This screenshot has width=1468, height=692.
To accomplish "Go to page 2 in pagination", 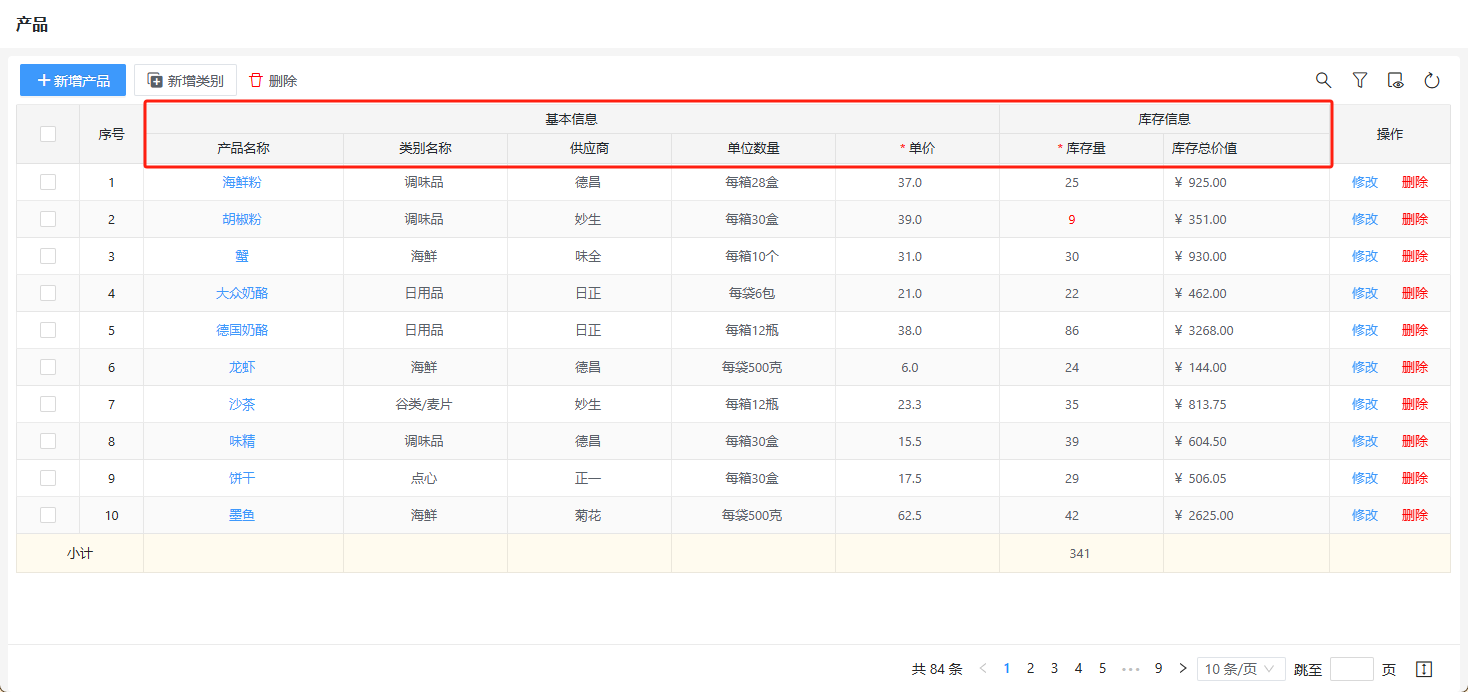I will 1030,669.
